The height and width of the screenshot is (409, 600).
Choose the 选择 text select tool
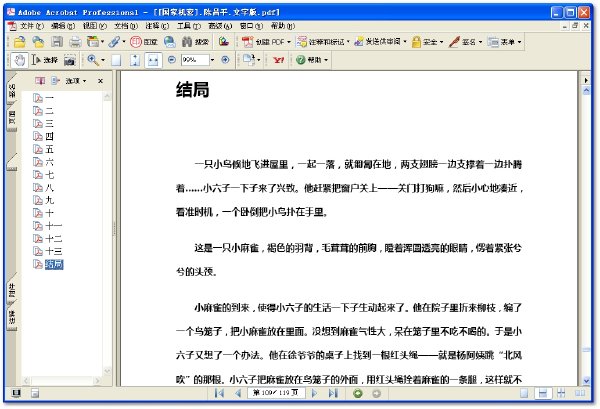coord(45,60)
